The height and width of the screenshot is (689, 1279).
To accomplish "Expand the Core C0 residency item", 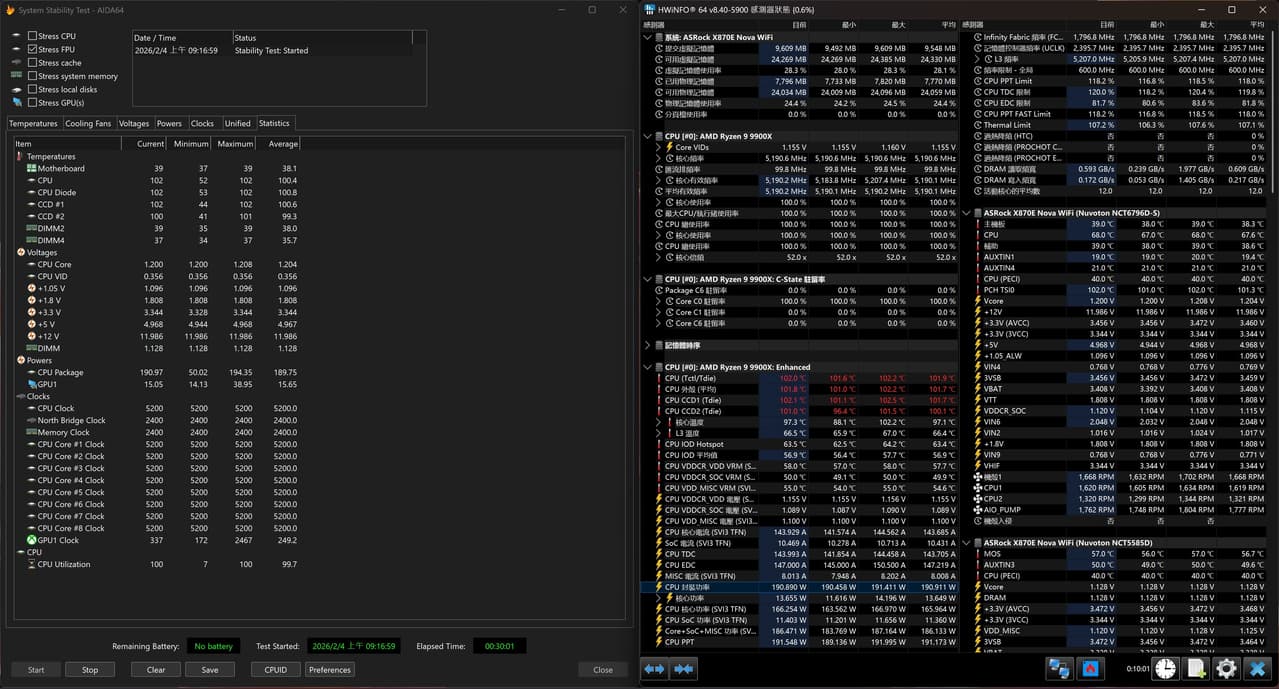I will pos(659,301).
